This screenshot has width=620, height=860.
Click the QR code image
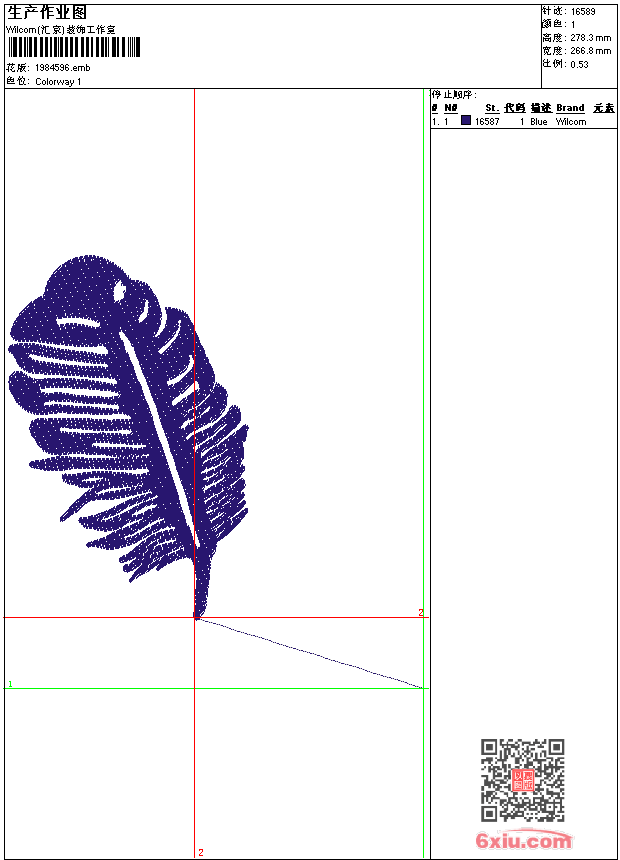[523, 780]
